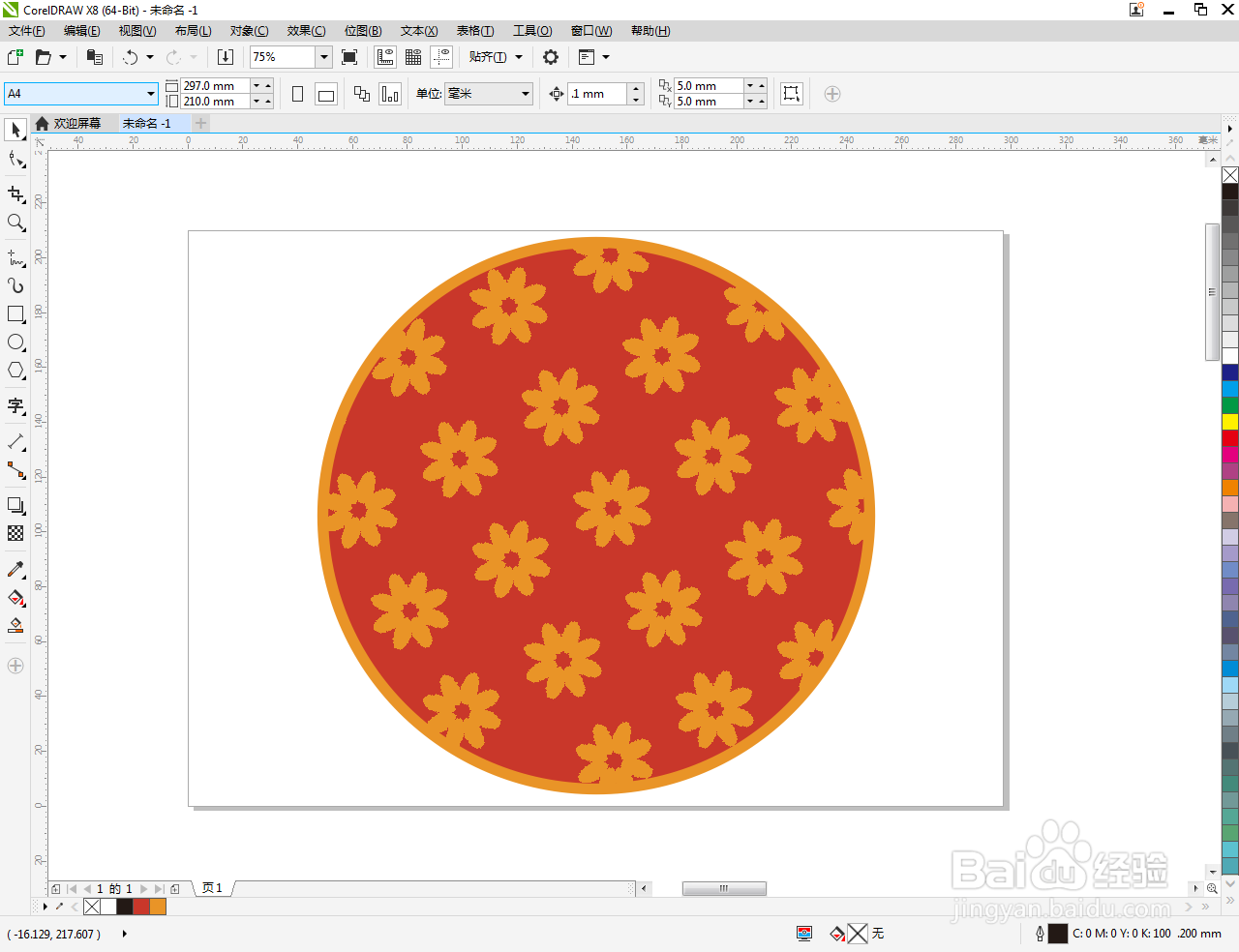Toggle apply layout to all pages
The height and width of the screenshot is (952, 1239).
point(362,94)
